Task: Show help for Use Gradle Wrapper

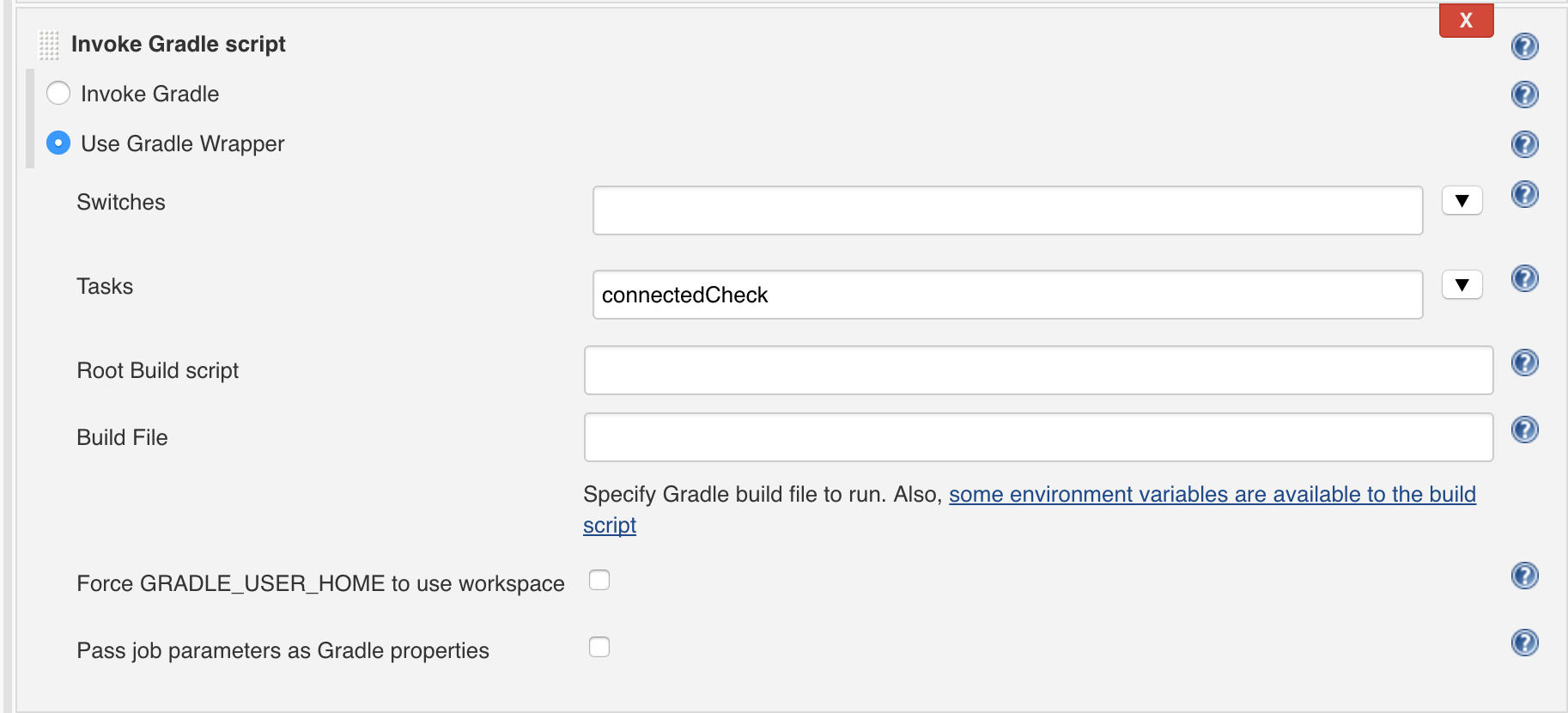Action: point(1524,143)
